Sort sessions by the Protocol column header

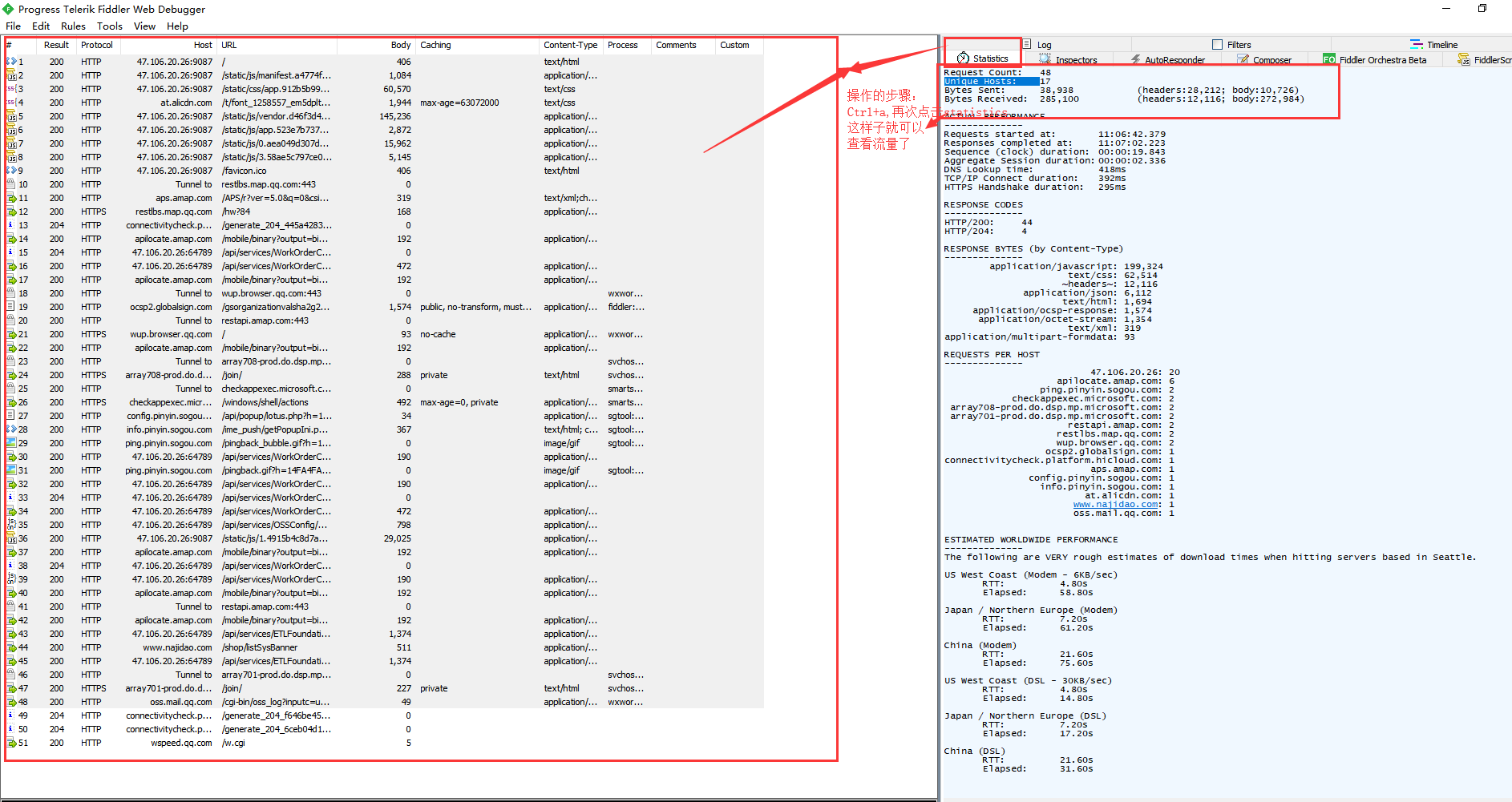pos(97,45)
